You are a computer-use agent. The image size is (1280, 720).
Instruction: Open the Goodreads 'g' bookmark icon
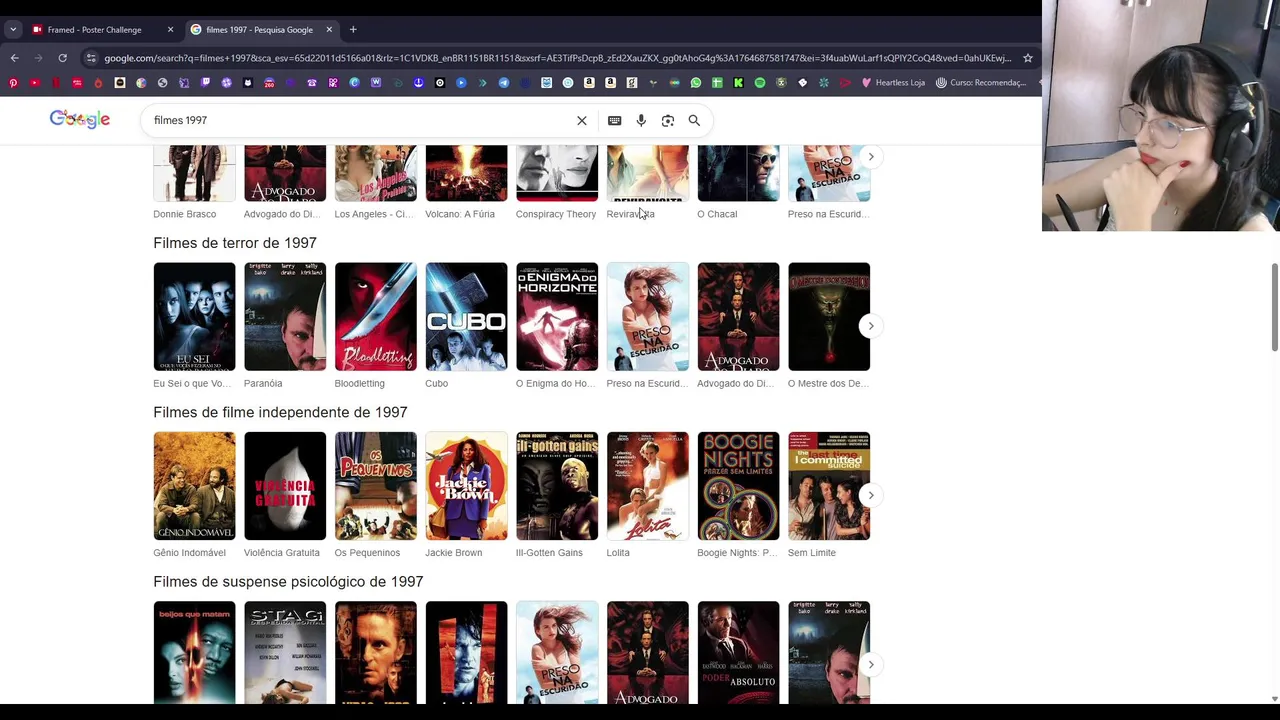point(632,83)
